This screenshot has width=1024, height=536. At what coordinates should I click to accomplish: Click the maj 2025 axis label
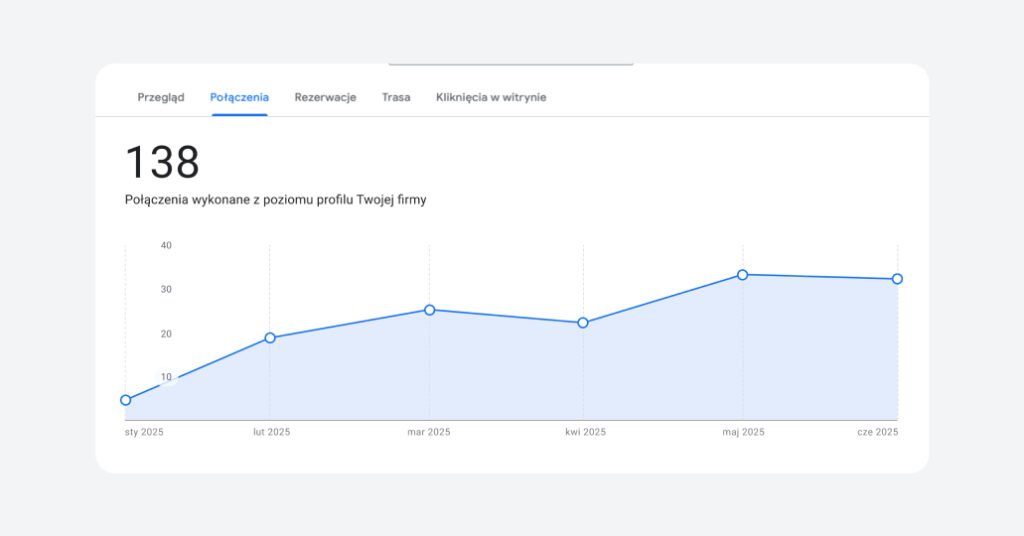(742, 432)
